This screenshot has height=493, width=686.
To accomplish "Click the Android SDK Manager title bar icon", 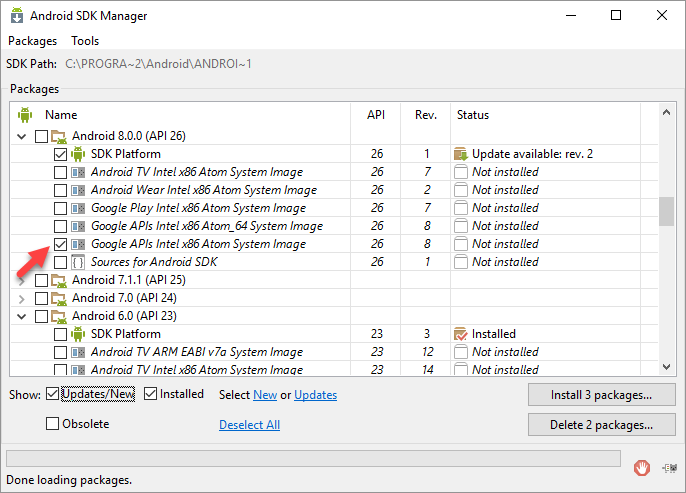I will (x=17, y=15).
